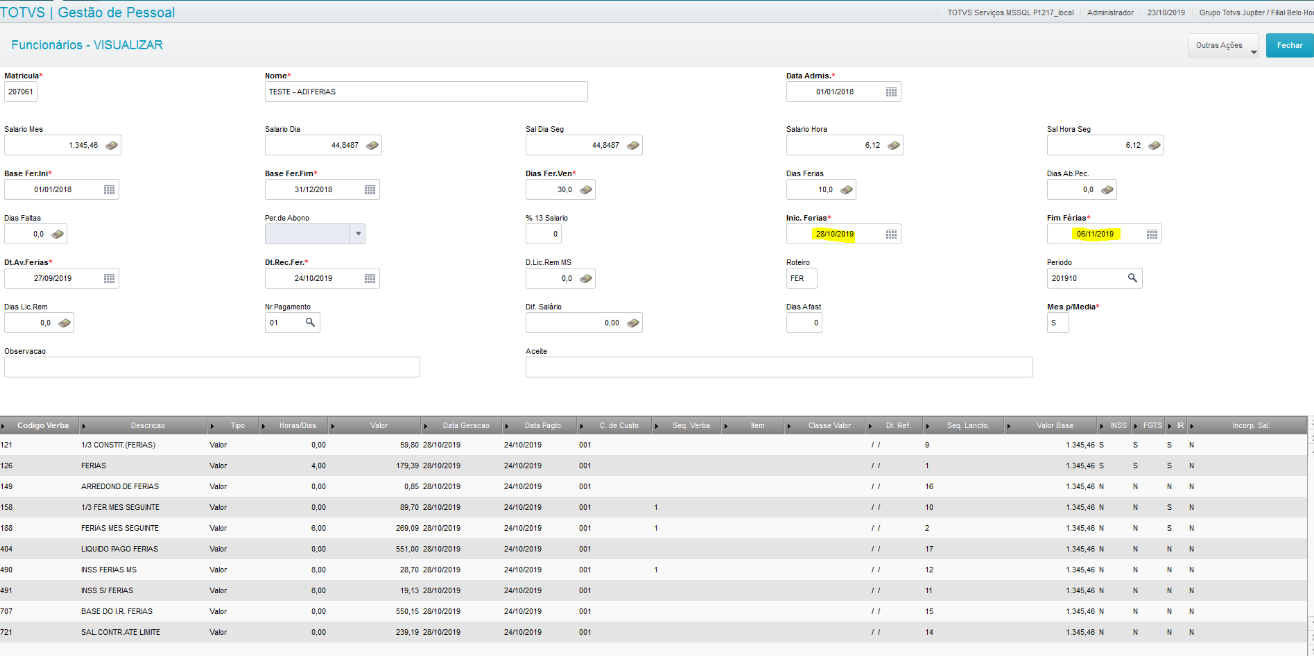Screen dimensions: 1314x656
Task: Click Administrador in the top bar
Action: pos(1111,13)
